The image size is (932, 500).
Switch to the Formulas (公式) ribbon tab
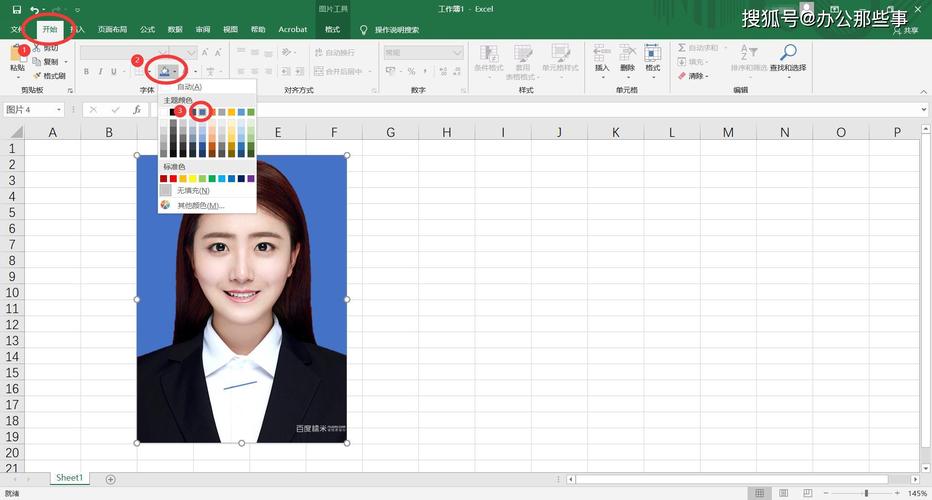click(147, 30)
